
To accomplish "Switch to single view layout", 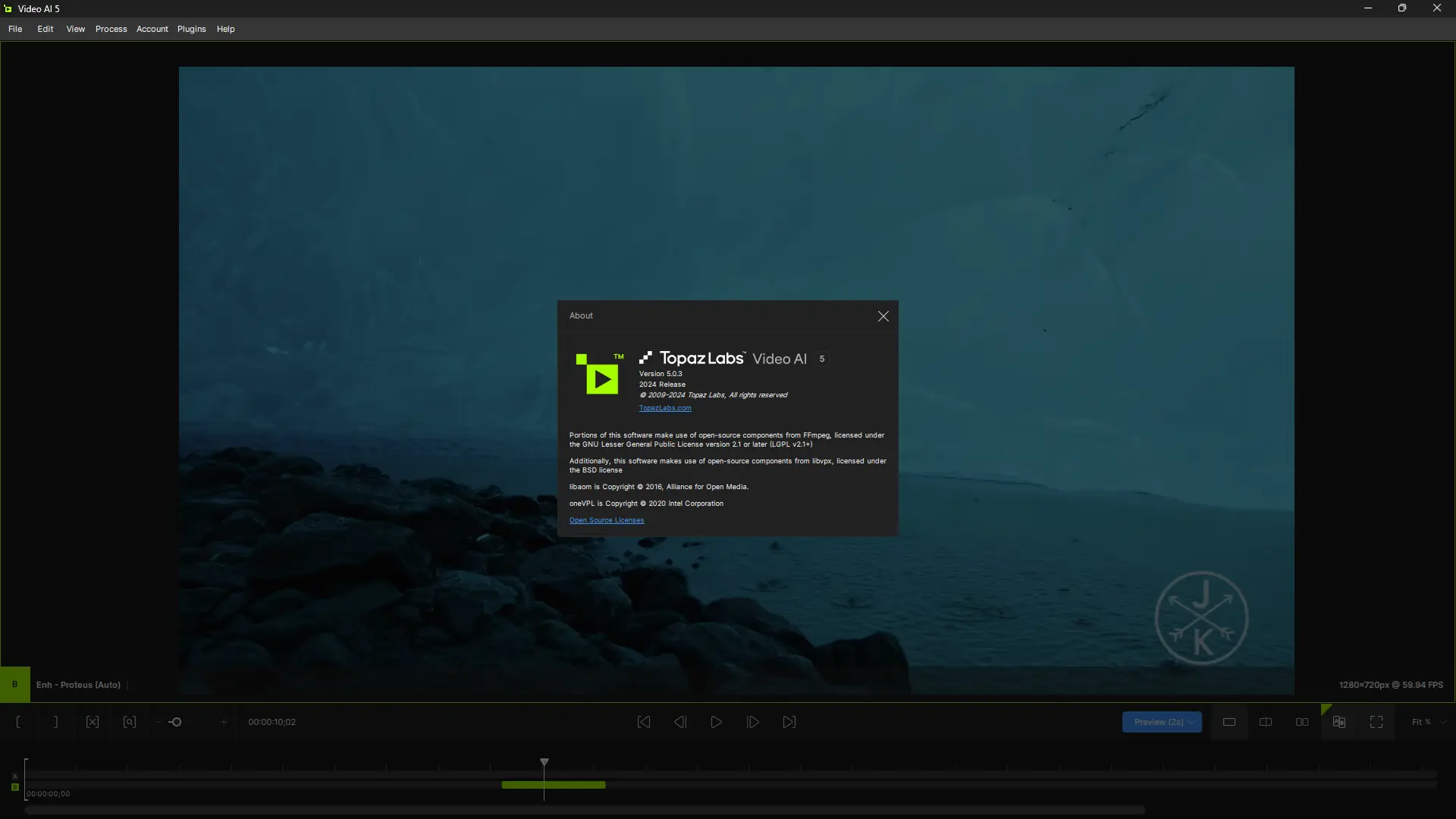I will pos(1229,722).
